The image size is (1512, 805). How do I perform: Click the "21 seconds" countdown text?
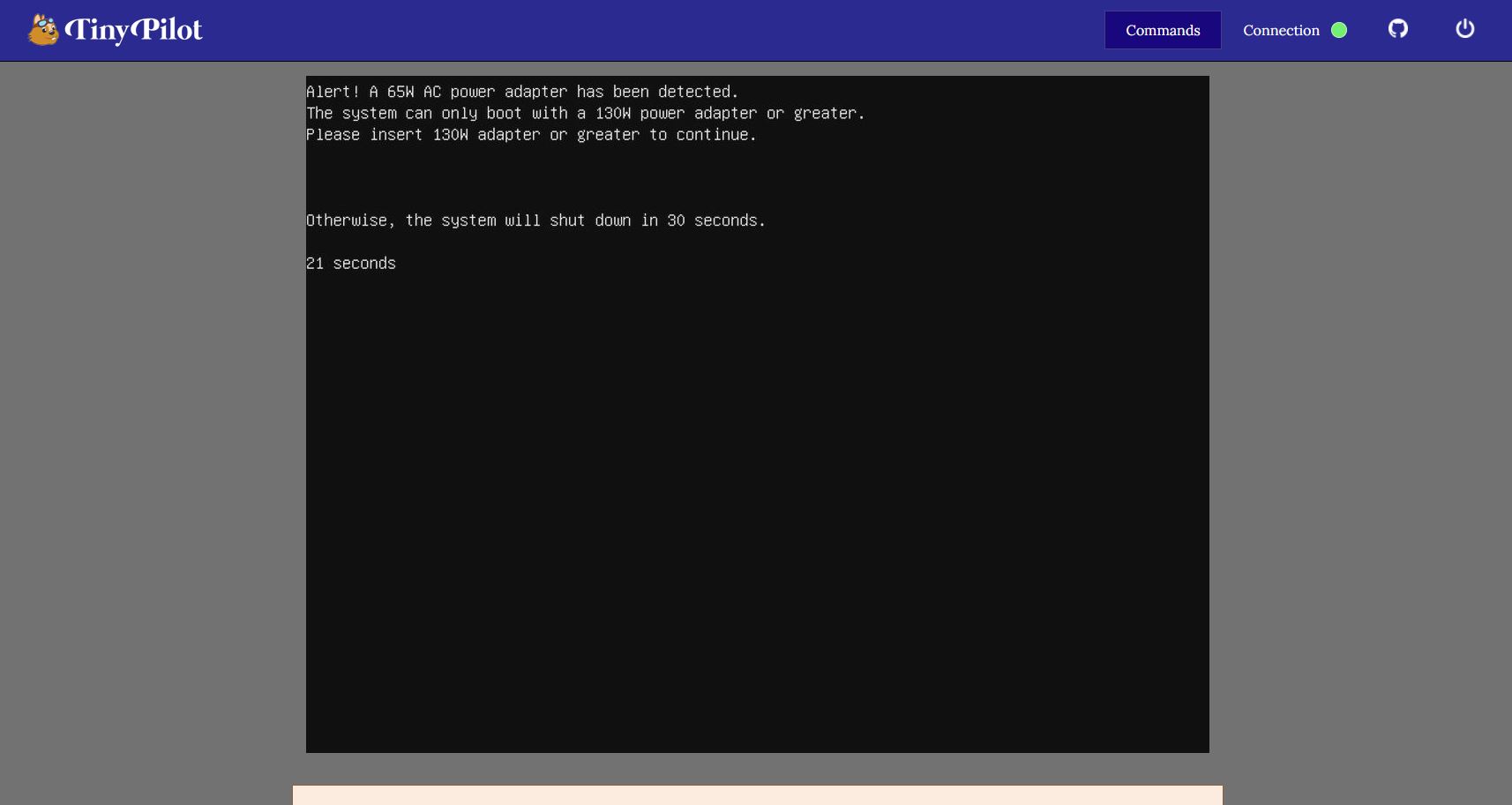click(x=351, y=263)
